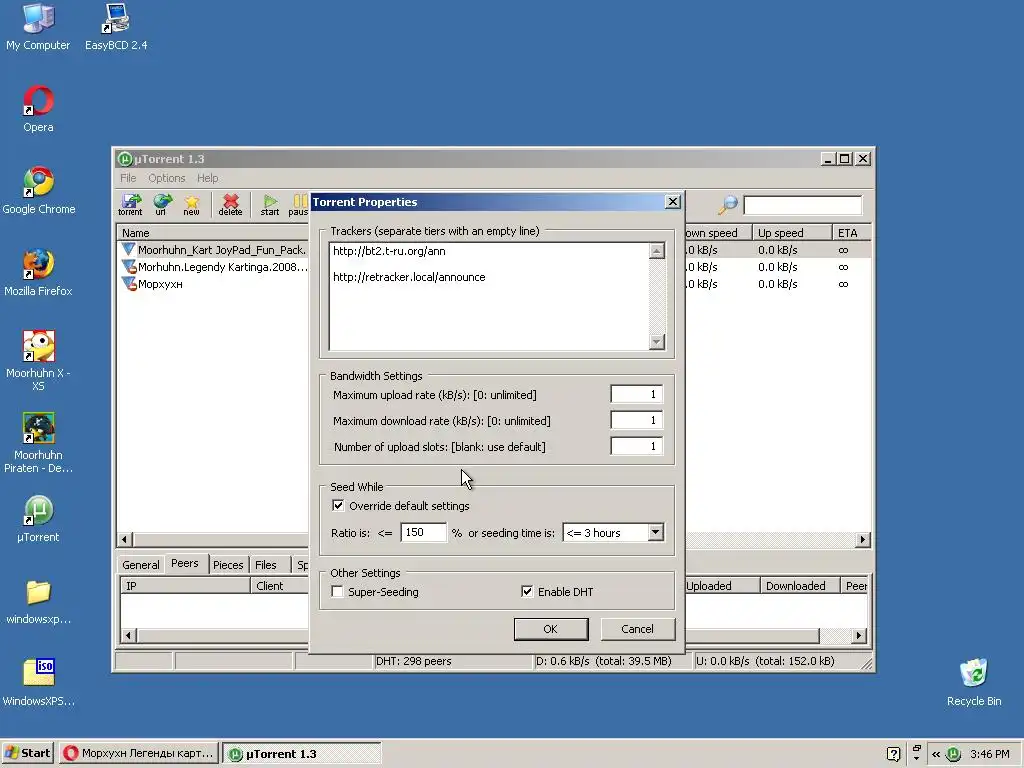Close Torrent Properties dialog with X

[673, 202]
